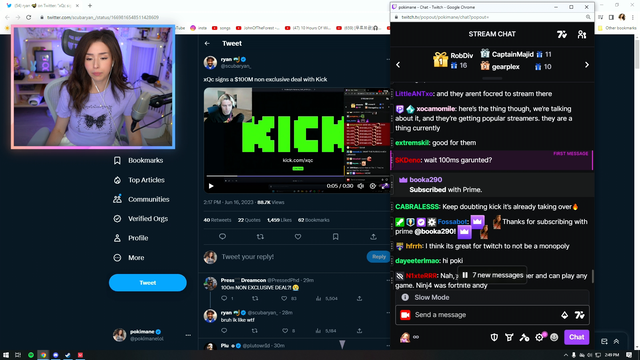
Task: Show next gift leaderboard with right arrow
Action: point(587,65)
